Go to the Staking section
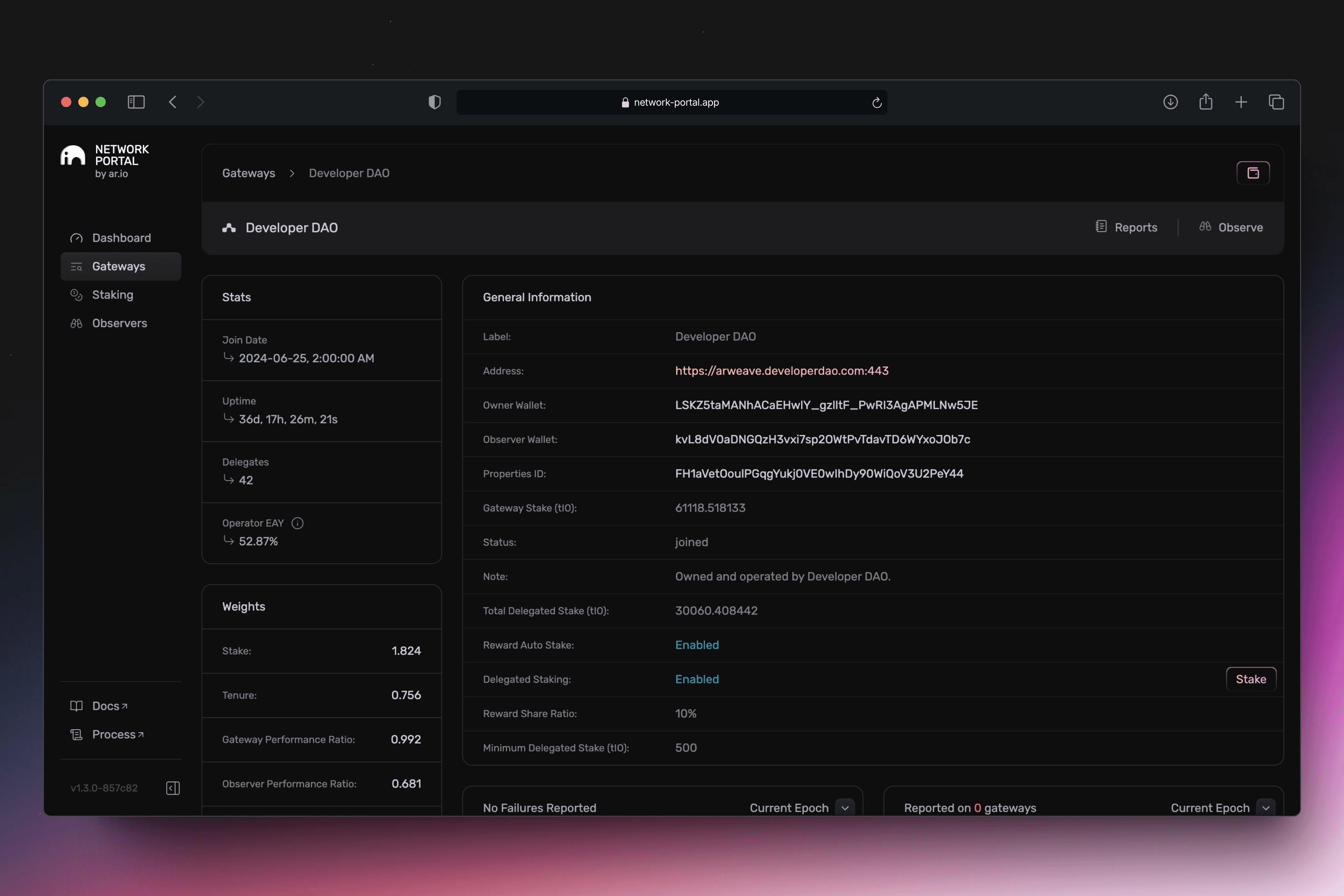The height and width of the screenshot is (896, 1344). click(x=113, y=295)
